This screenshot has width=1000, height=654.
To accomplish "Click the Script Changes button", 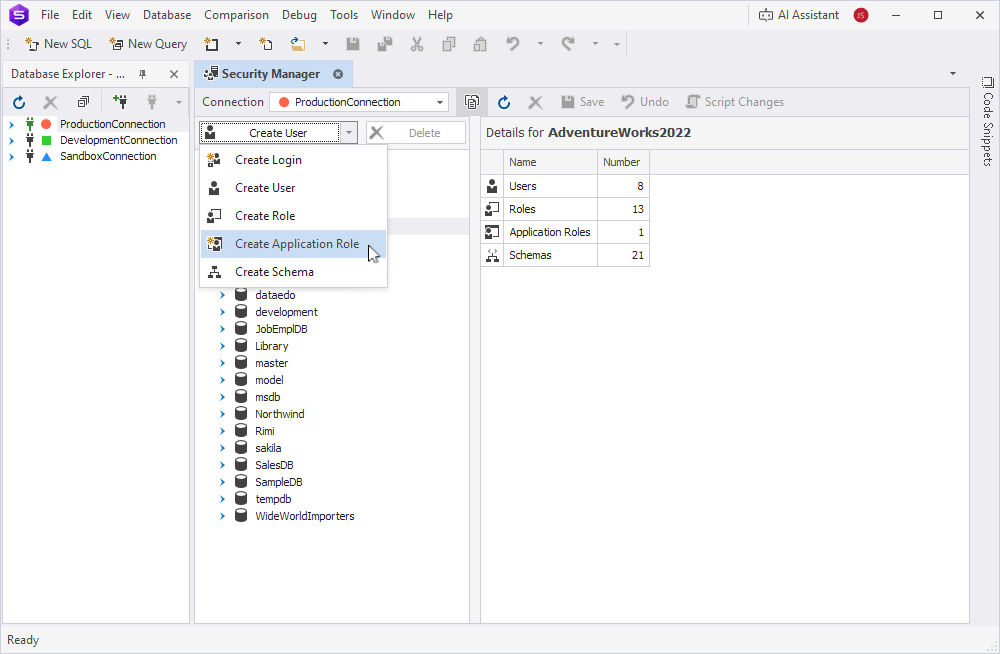I will tap(734, 101).
